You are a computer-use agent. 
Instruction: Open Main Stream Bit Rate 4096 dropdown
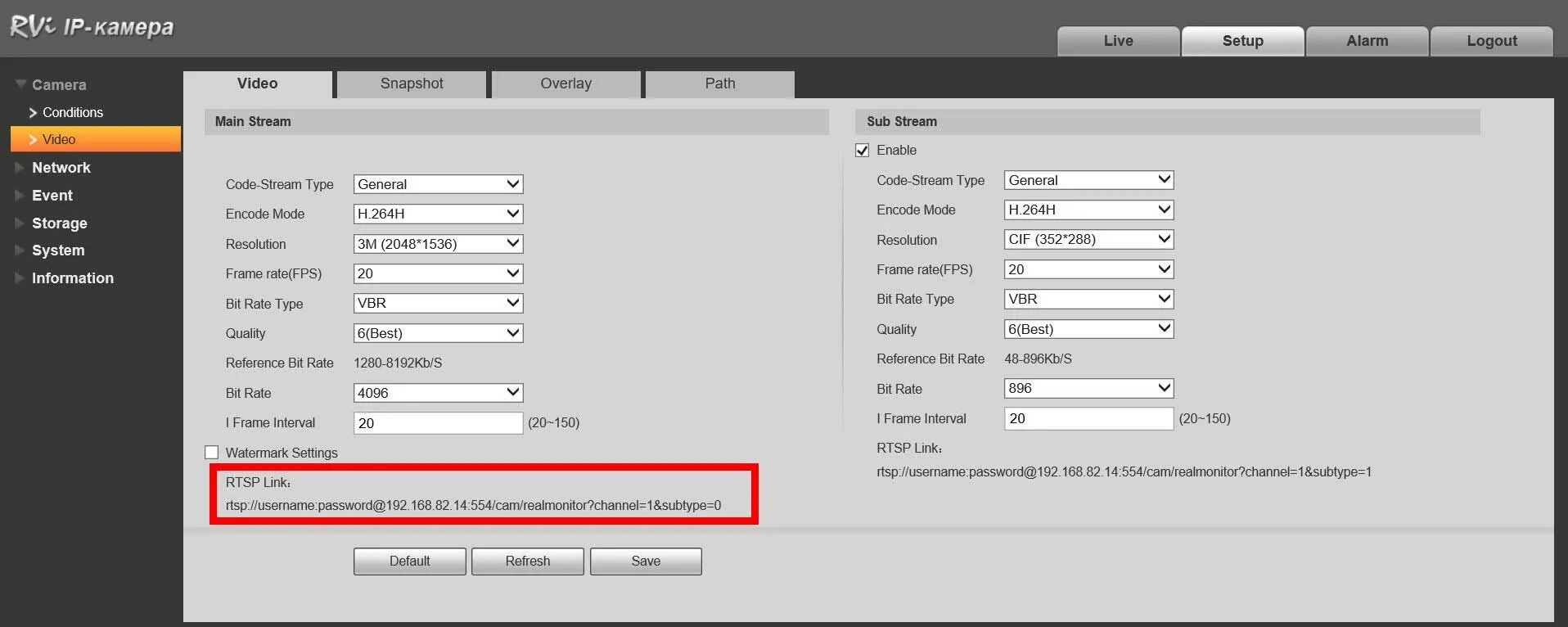point(438,393)
